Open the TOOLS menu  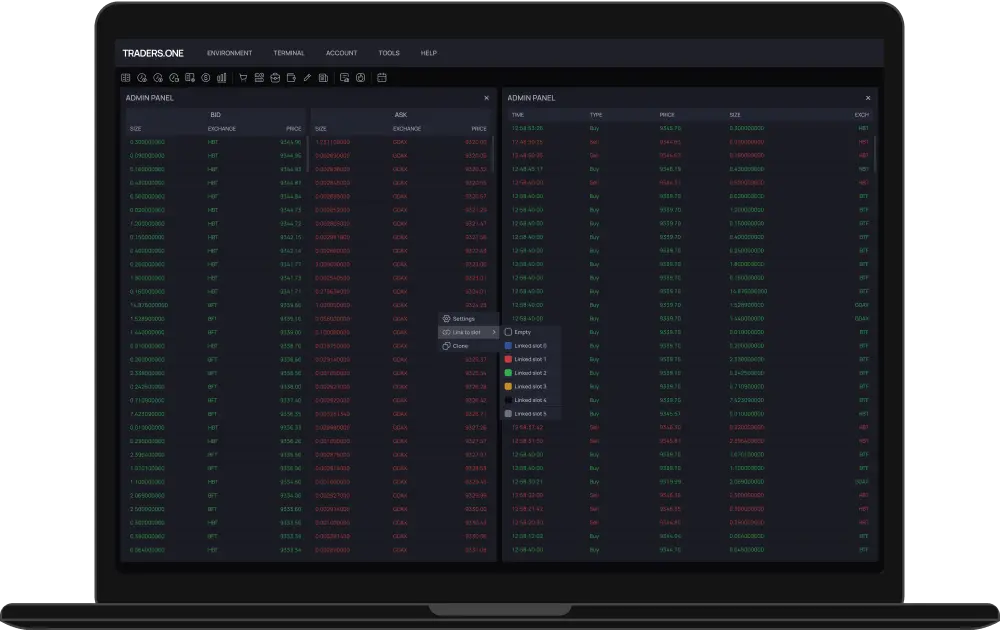click(388, 52)
